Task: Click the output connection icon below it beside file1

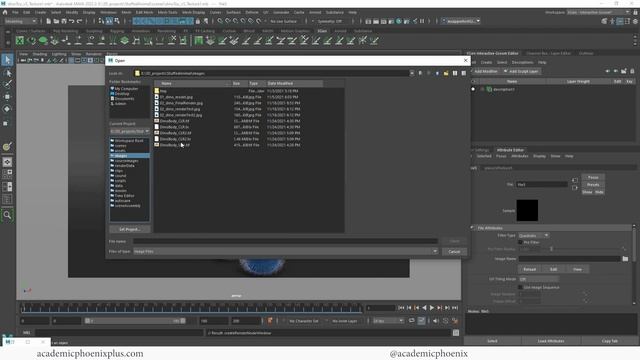Action: tap(575, 188)
